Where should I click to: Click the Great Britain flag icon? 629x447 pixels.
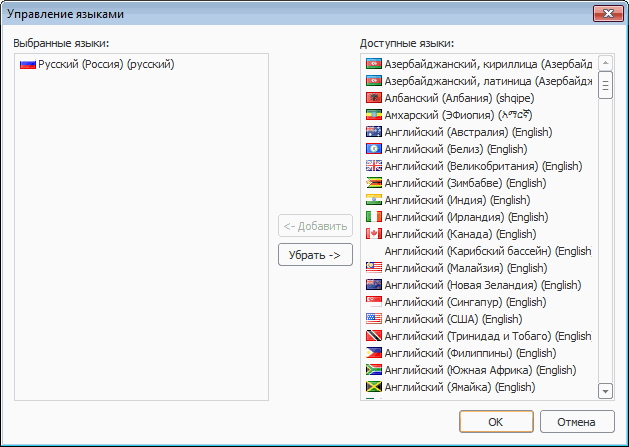374,166
